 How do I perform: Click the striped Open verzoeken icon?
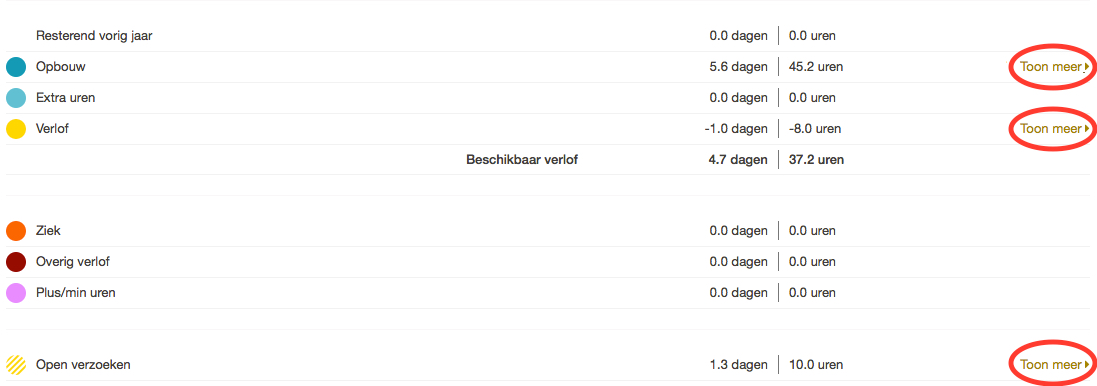[x=16, y=365]
